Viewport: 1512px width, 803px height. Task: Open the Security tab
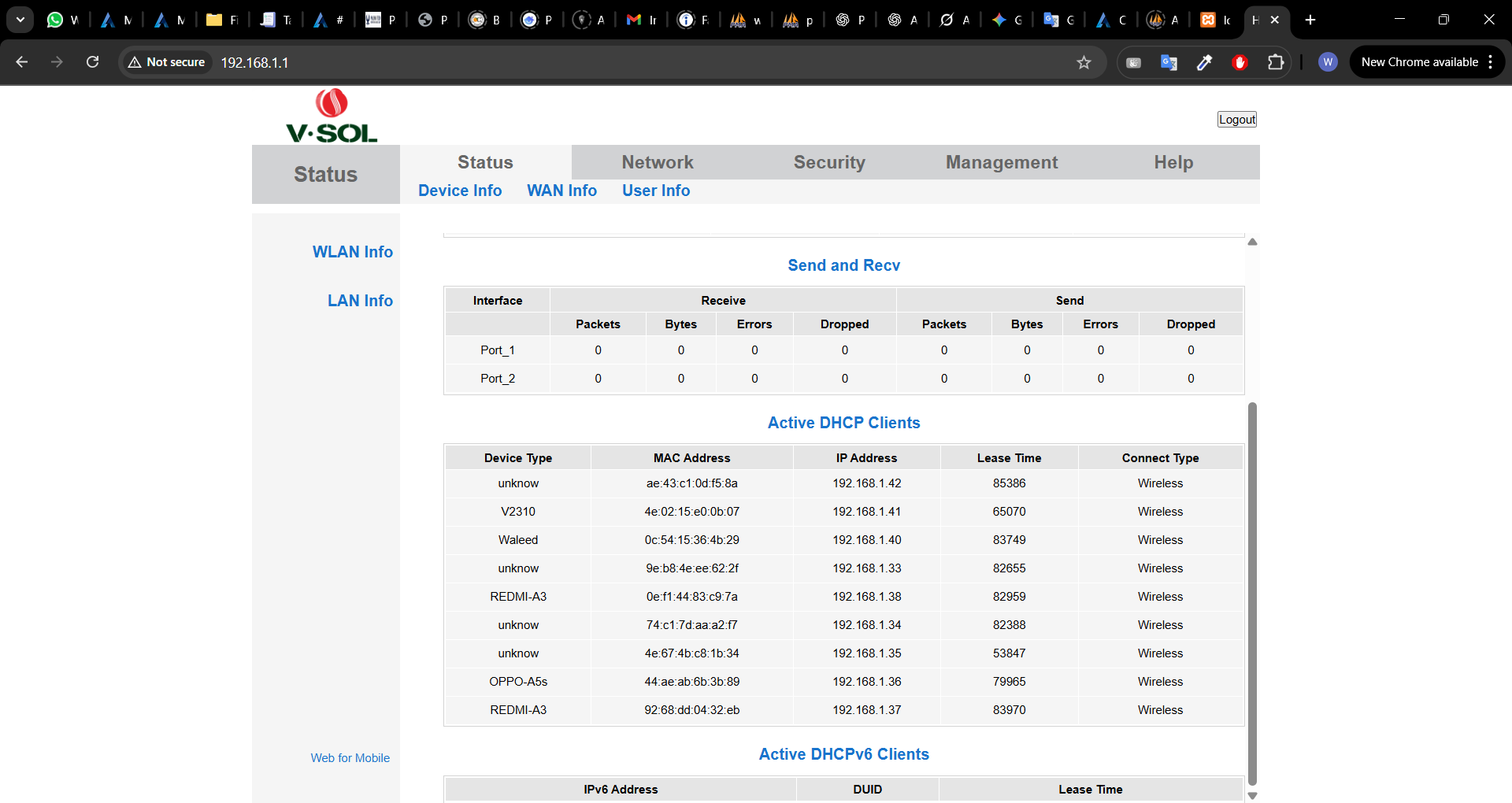(x=828, y=162)
